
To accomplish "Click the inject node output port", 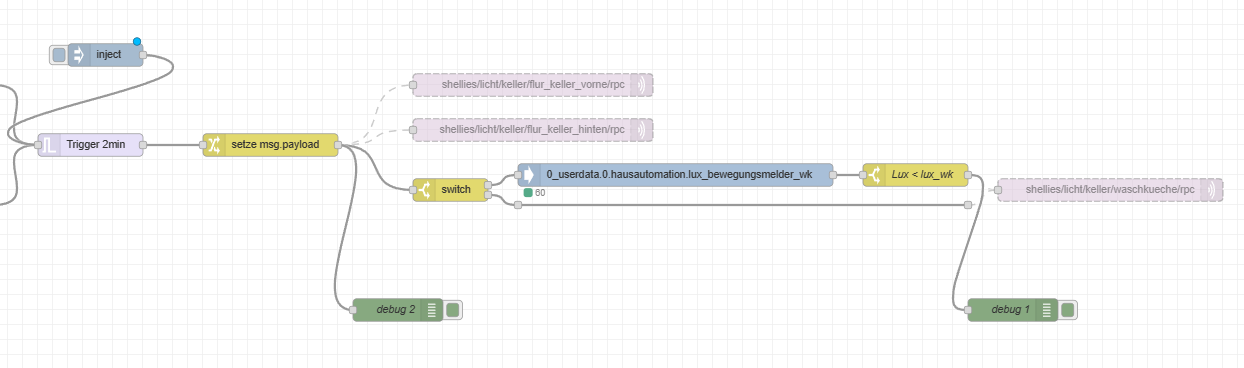I will (143, 55).
